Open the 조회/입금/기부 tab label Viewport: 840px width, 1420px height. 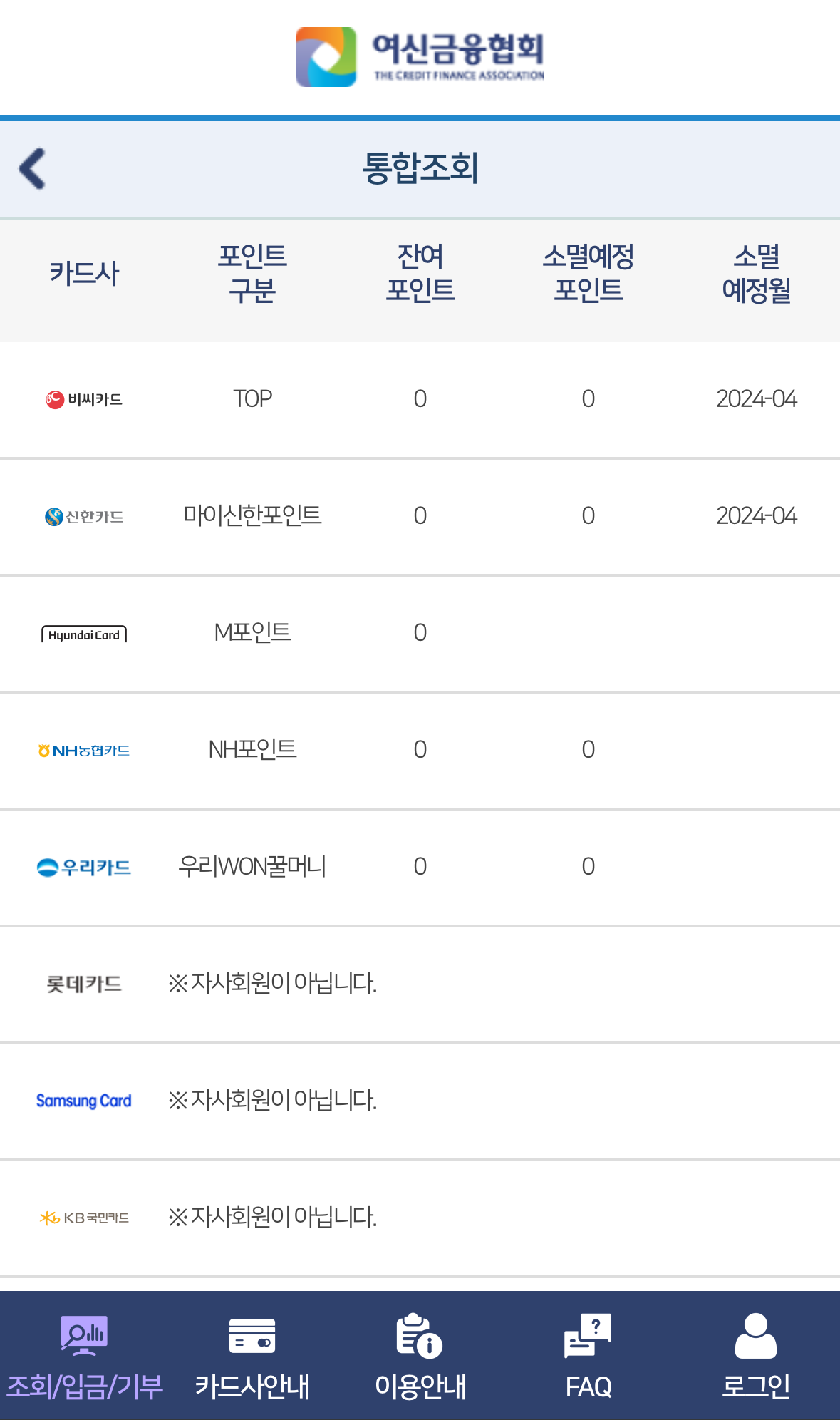click(84, 1386)
